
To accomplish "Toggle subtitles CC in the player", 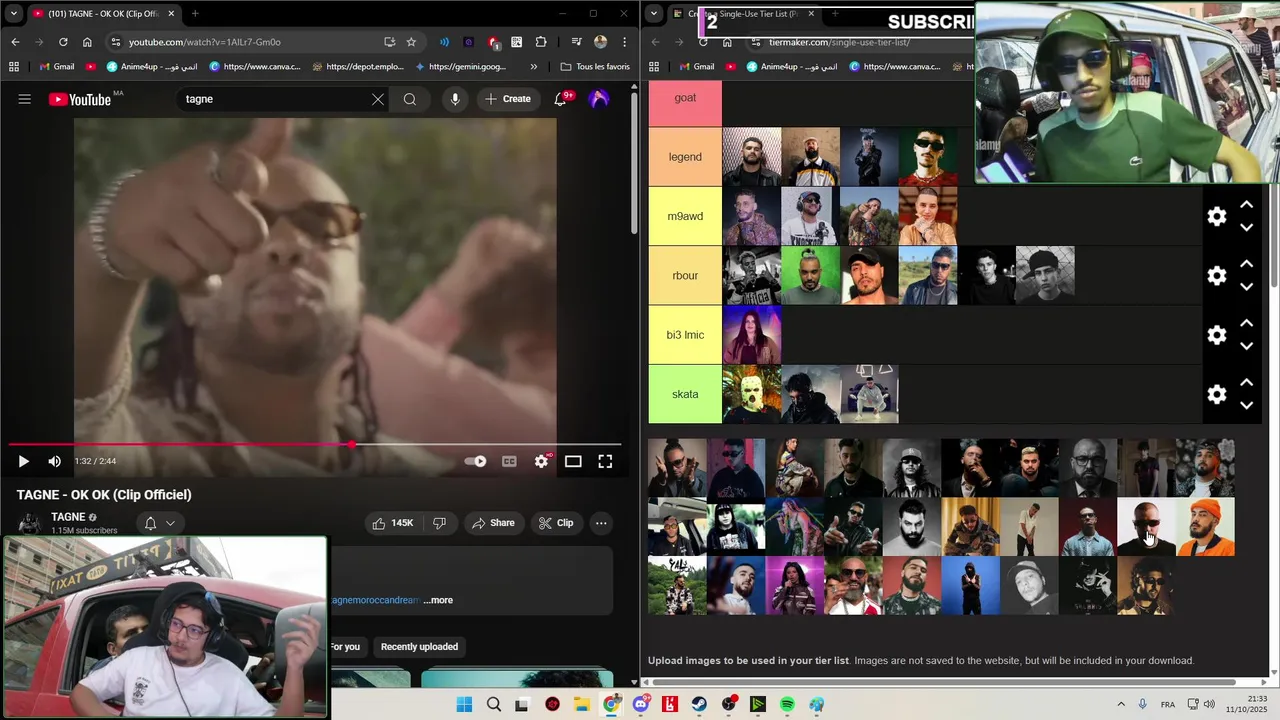I will 509,461.
